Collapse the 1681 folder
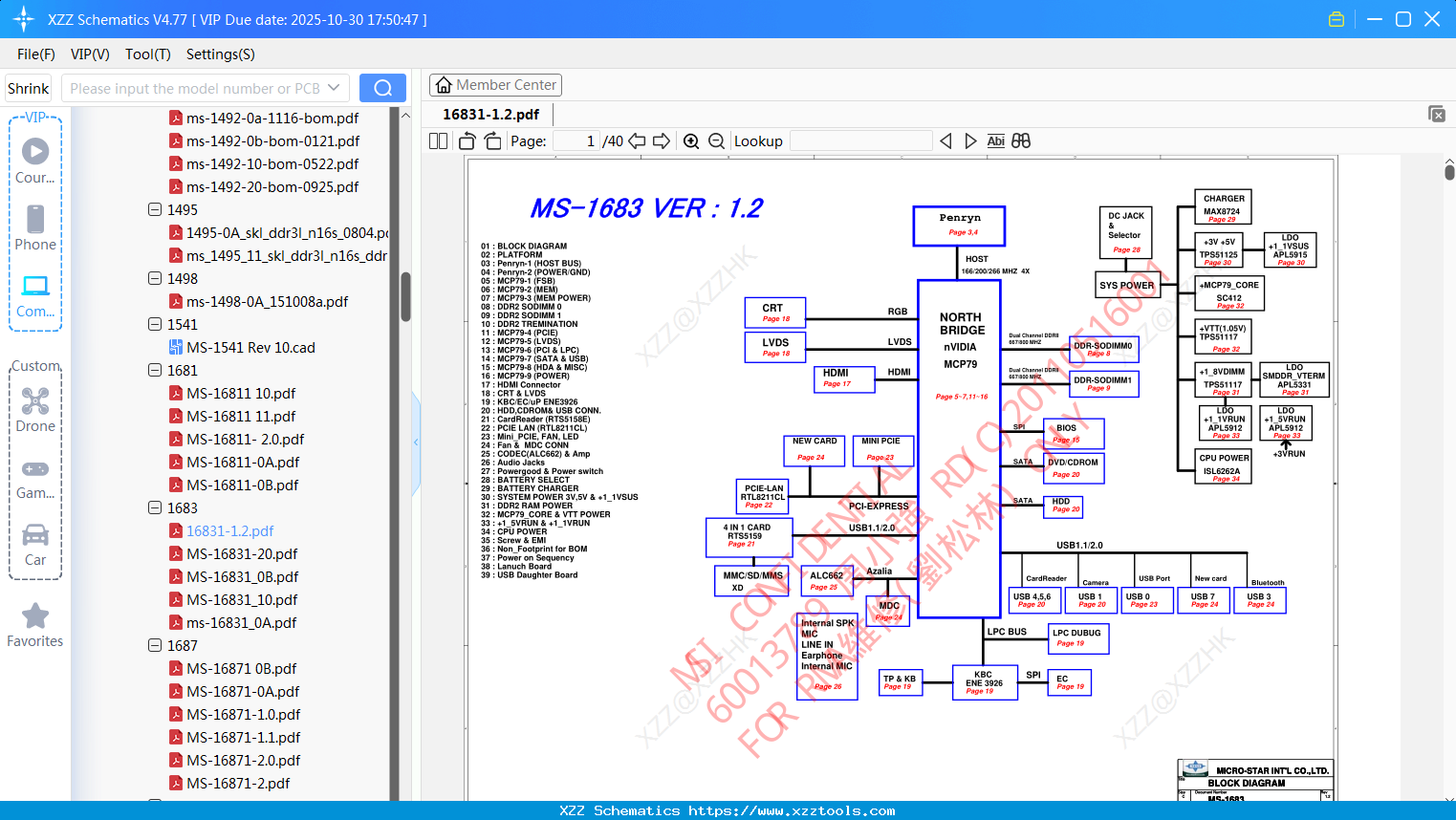 click(x=155, y=370)
